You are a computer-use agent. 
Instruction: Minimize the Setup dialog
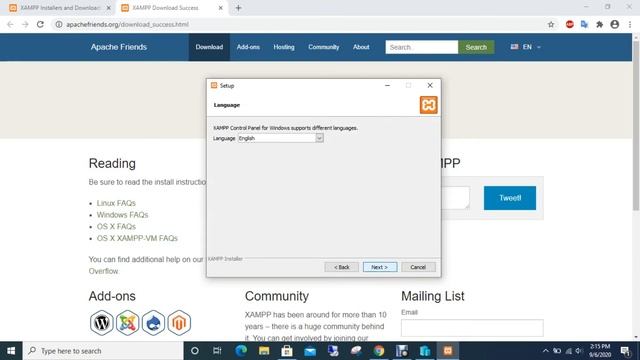click(x=387, y=85)
